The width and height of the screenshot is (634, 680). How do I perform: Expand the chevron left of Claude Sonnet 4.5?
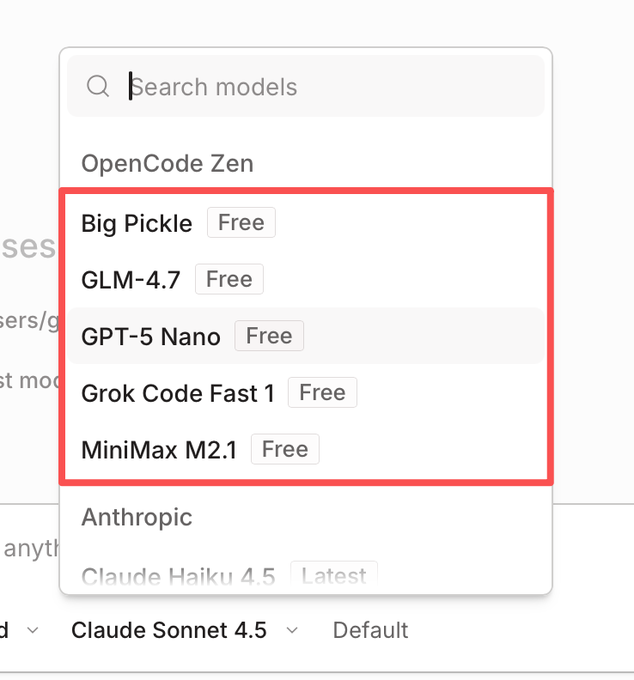(33, 630)
